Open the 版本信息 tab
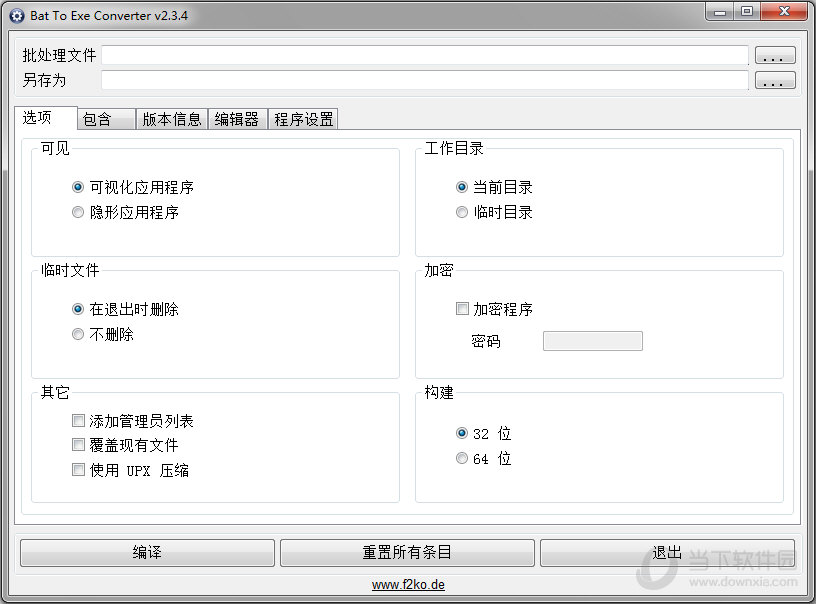816x604 pixels. coord(172,119)
